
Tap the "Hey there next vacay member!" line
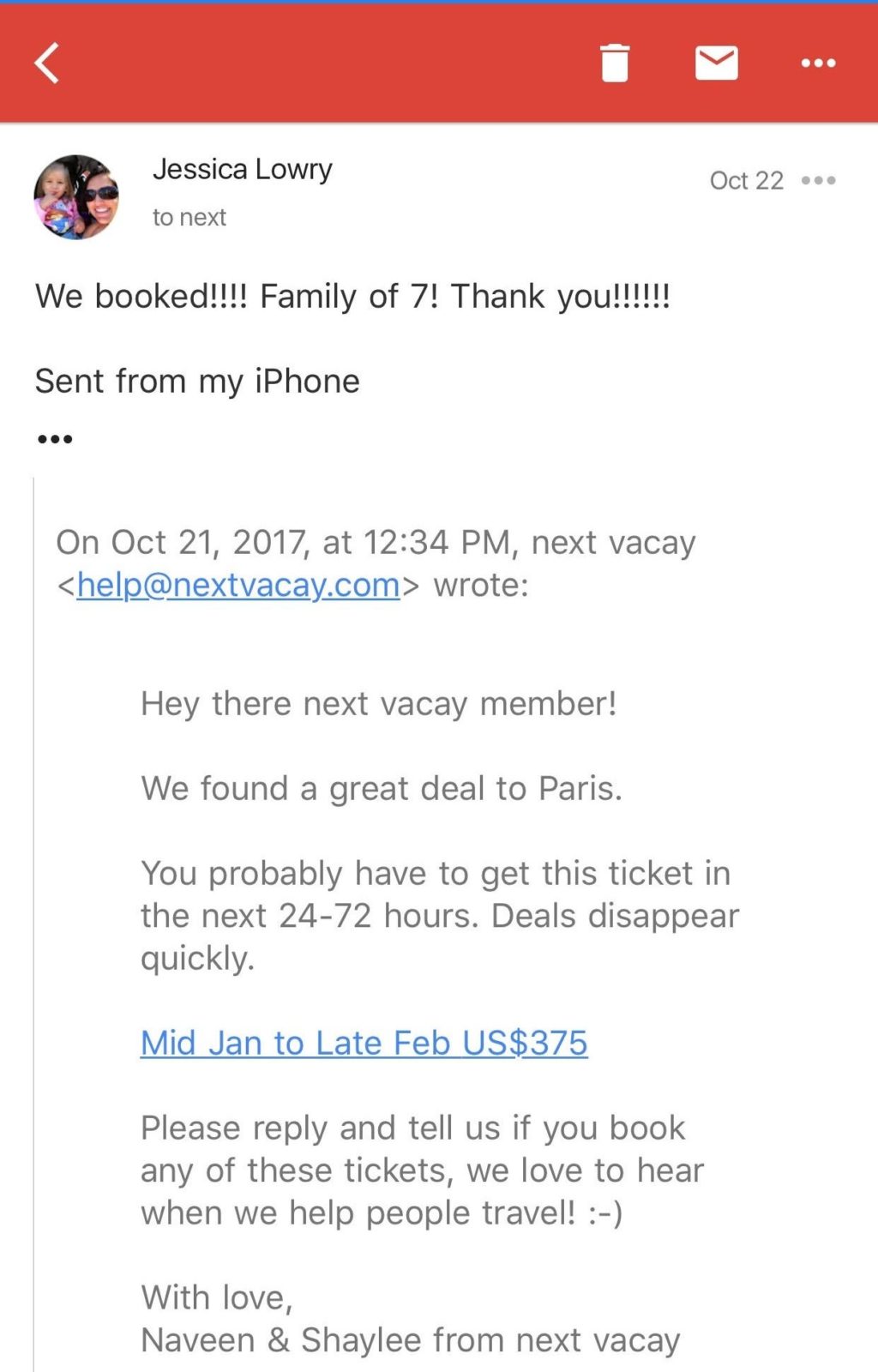tap(378, 704)
